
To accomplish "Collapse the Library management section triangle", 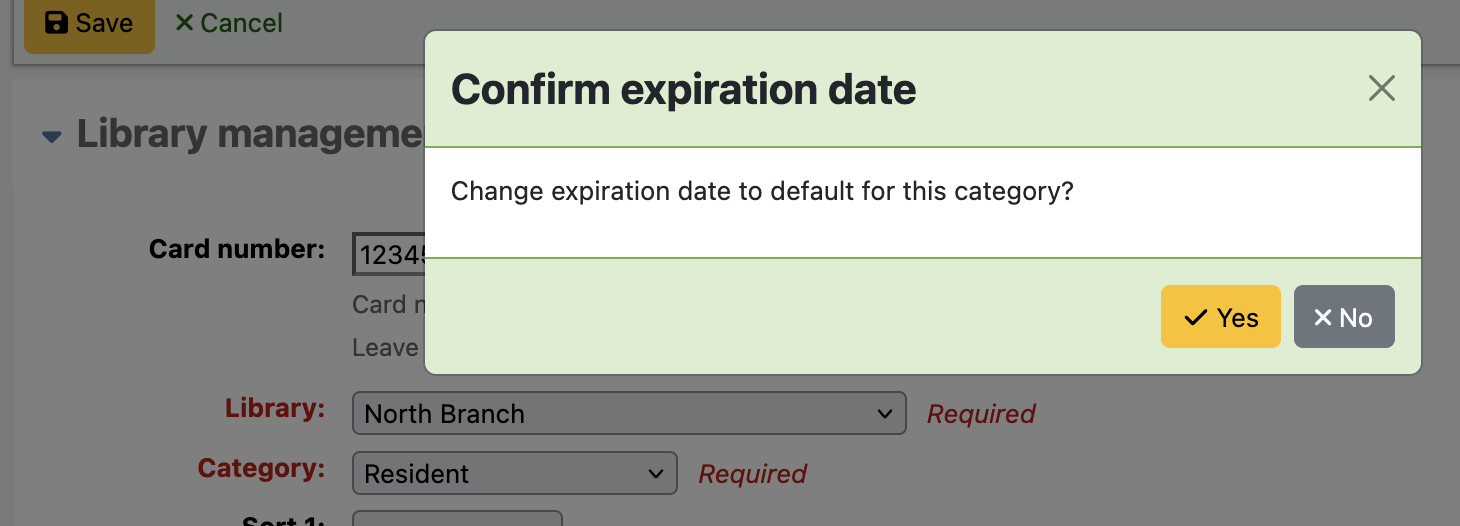I will pos(52,137).
